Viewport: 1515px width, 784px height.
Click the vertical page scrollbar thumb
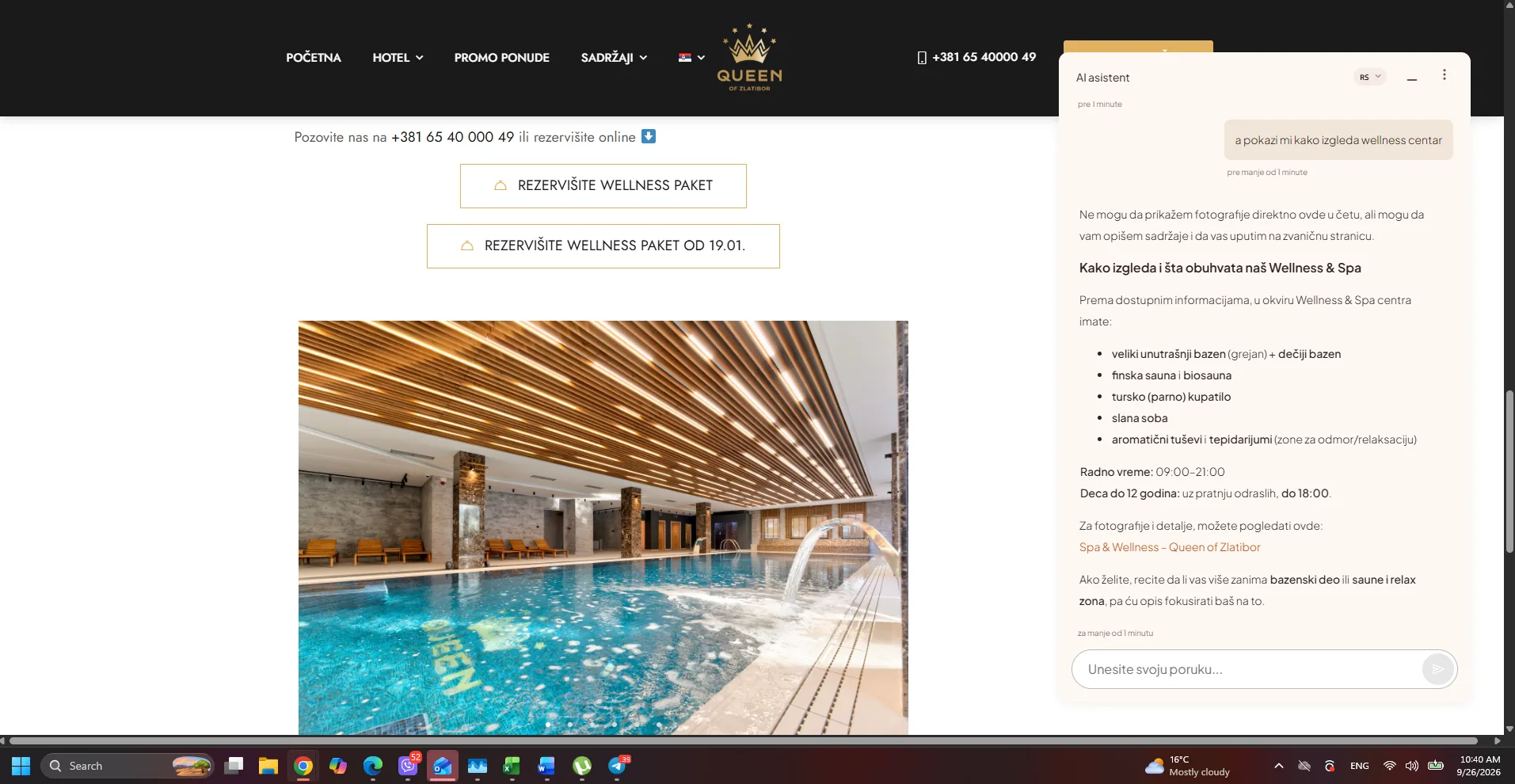(1509, 471)
